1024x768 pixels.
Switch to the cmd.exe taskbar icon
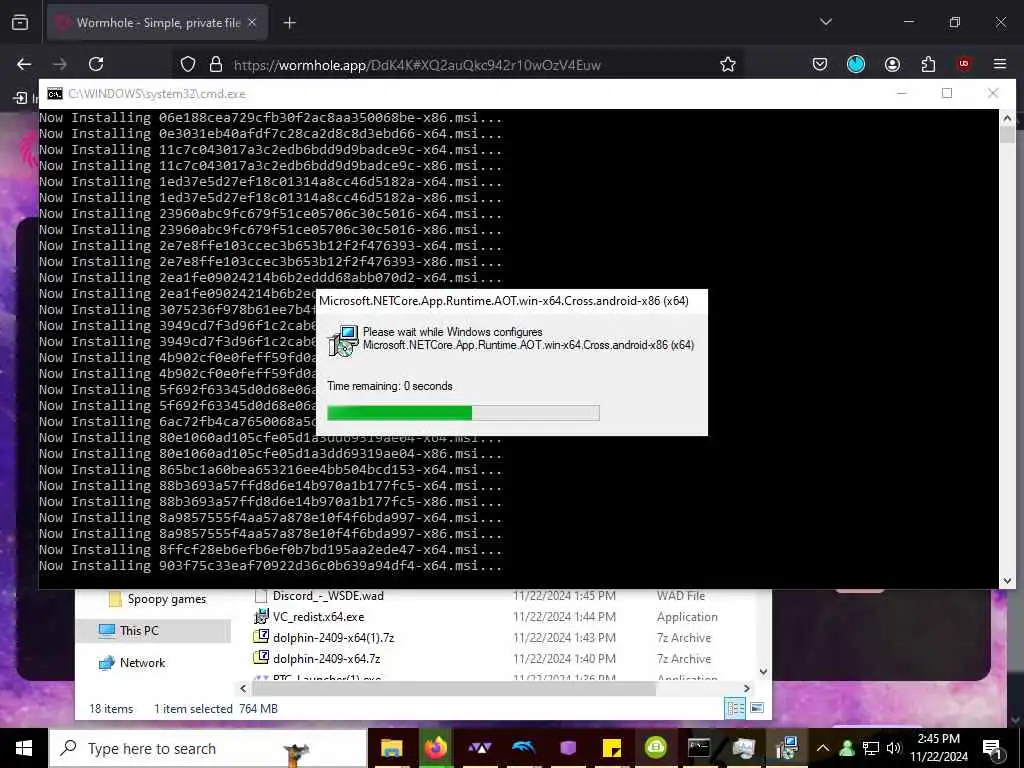699,748
